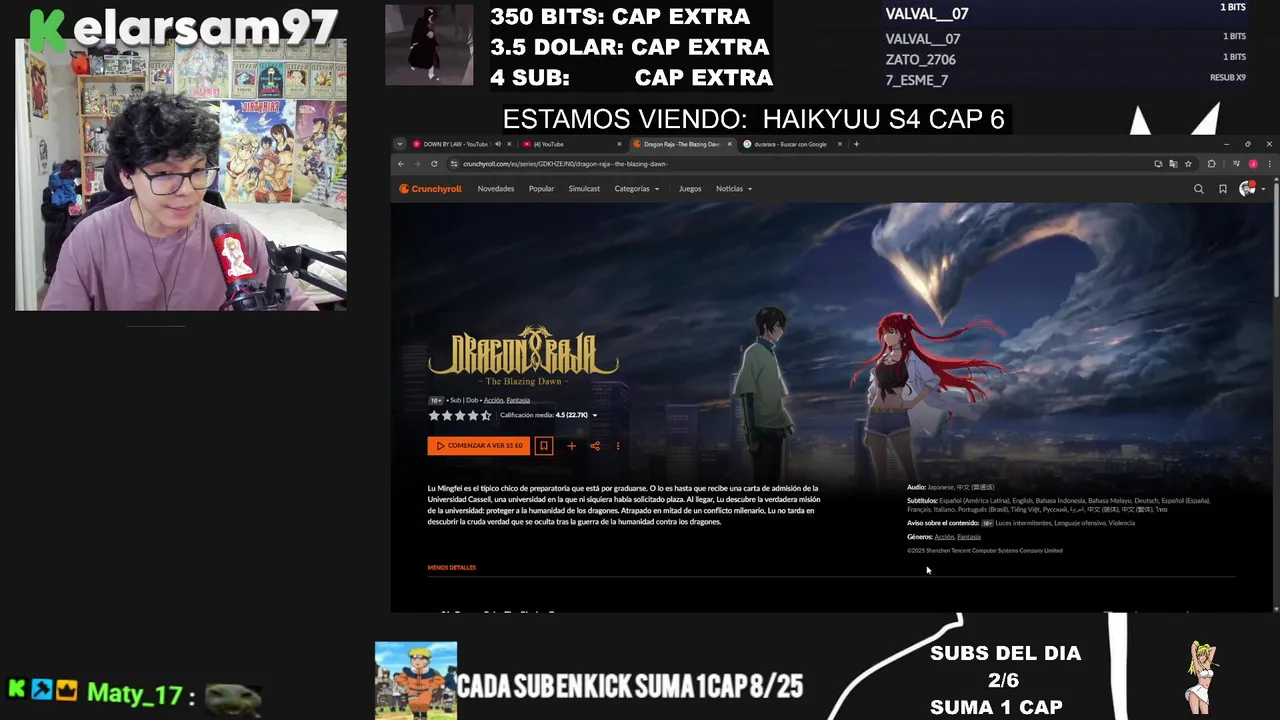Collapse details with MENOS DETALLES
This screenshot has height=720, width=1280.
pyautogui.click(x=452, y=568)
